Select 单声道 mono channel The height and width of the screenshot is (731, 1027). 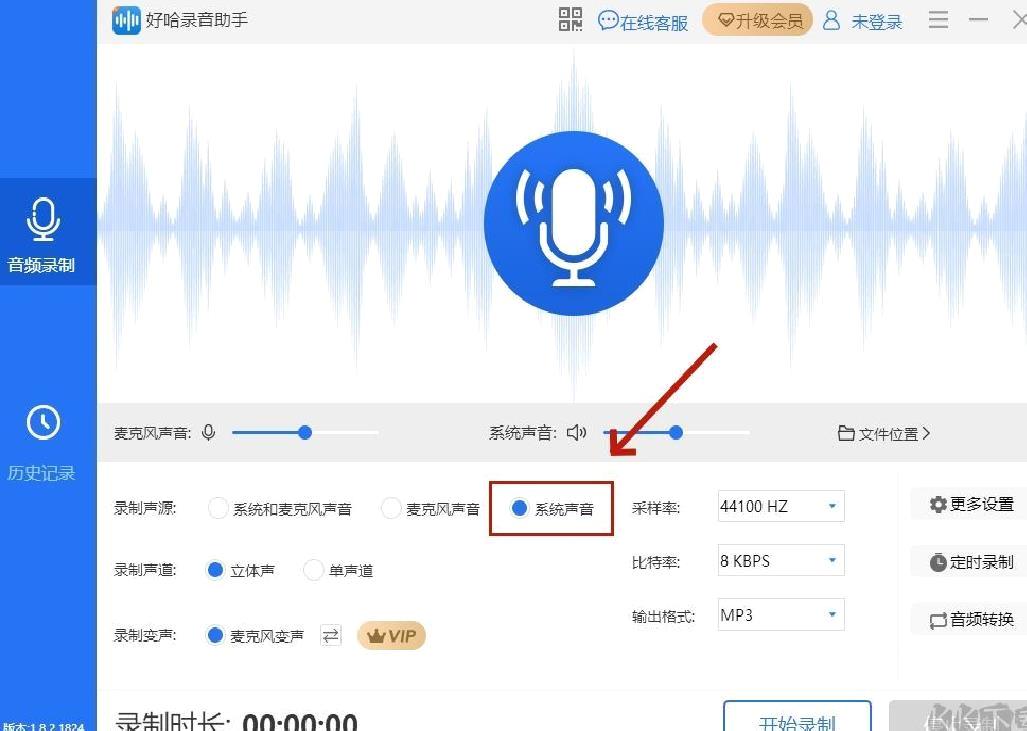[339, 571]
